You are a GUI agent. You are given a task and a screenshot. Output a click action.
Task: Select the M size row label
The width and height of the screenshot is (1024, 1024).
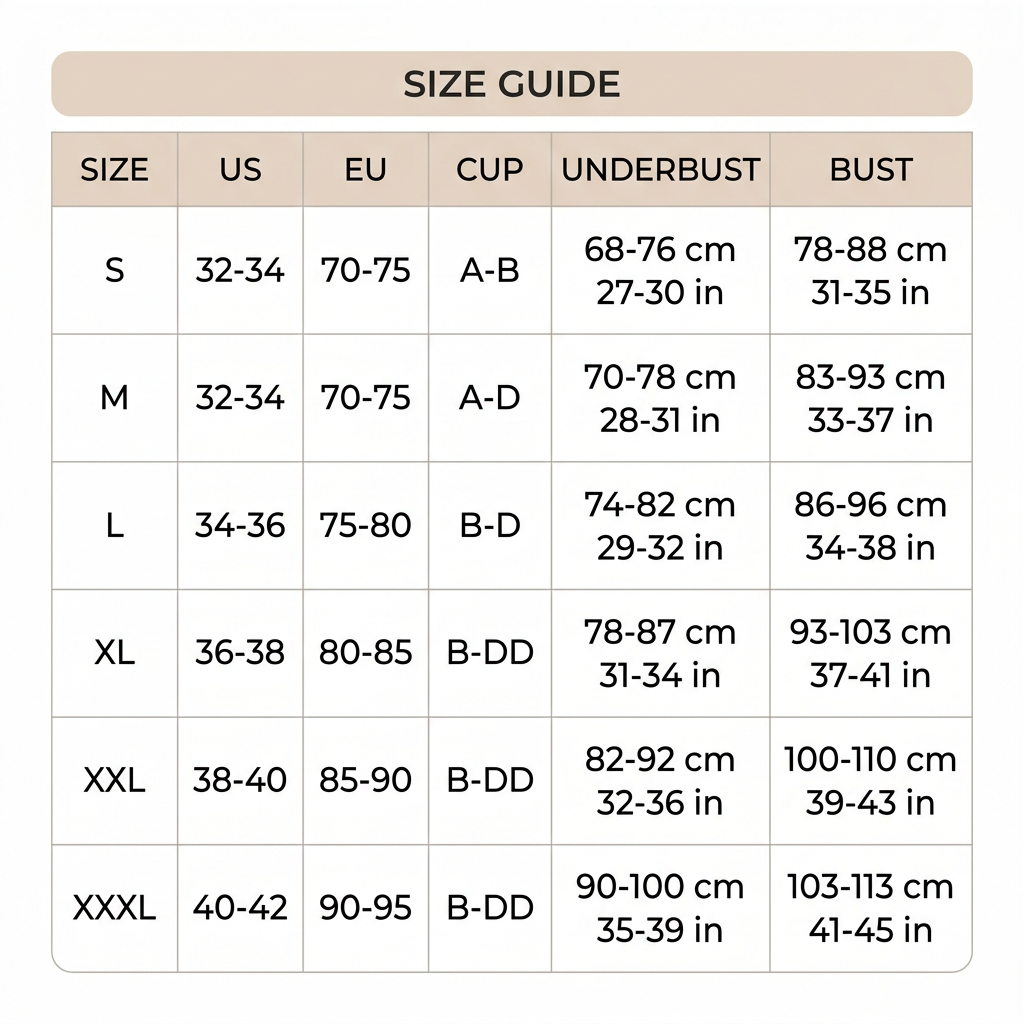click(x=114, y=398)
